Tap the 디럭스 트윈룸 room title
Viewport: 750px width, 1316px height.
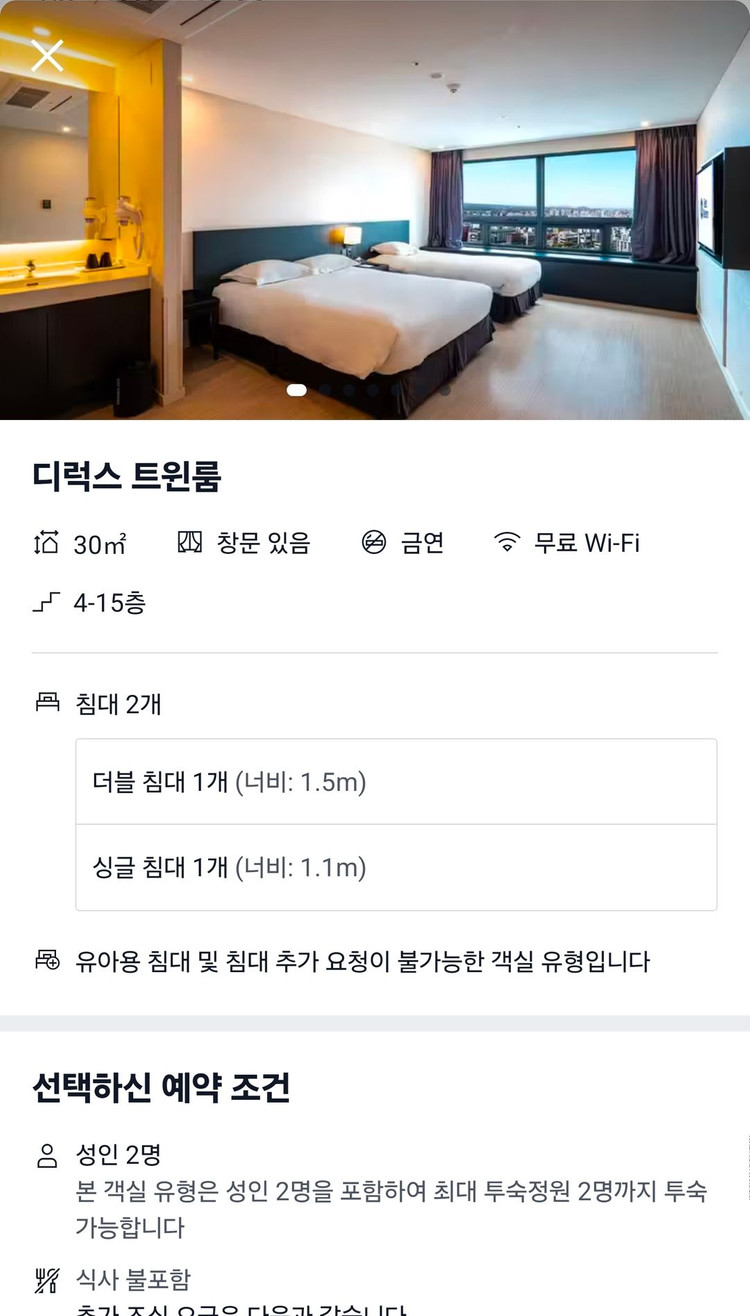pyautogui.click(x=126, y=476)
